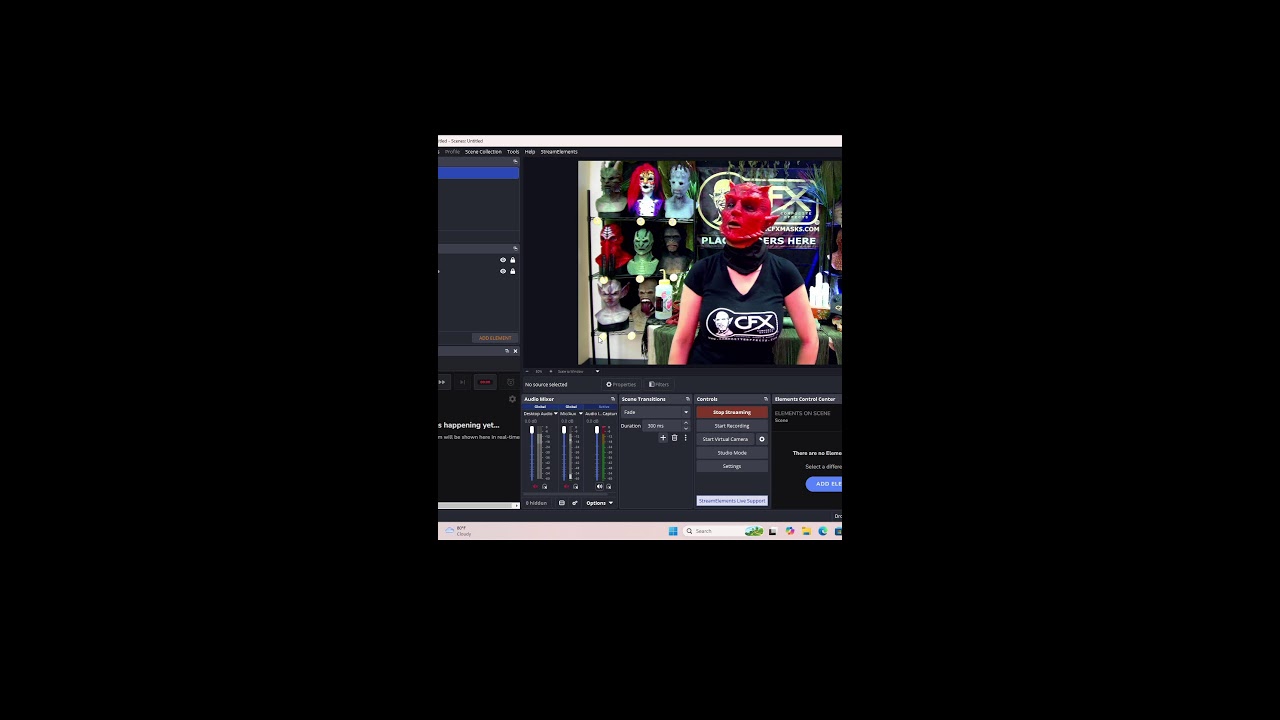Open the Fade transition dropdown
The image size is (1280, 720).
click(655, 412)
